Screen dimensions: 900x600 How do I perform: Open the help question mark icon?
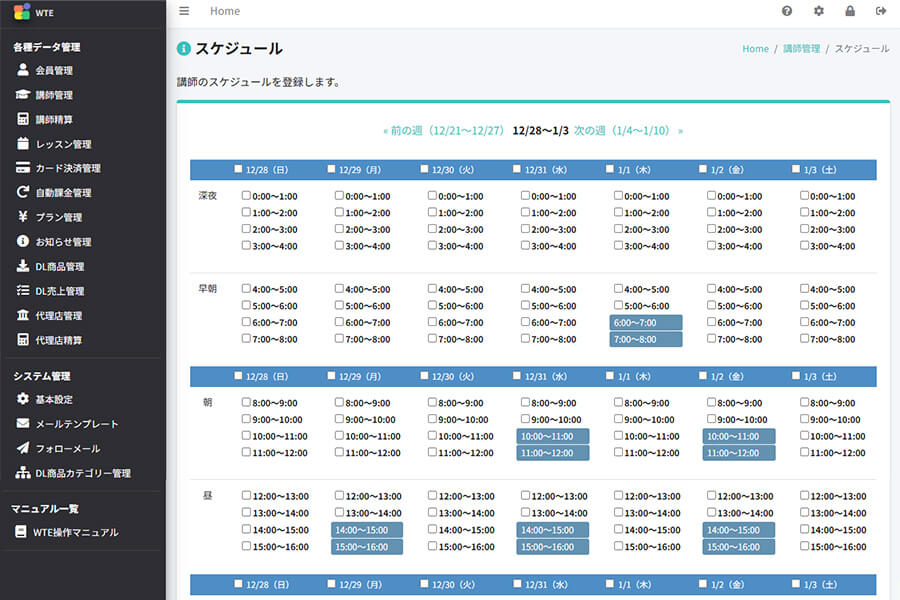click(x=787, y=11)
